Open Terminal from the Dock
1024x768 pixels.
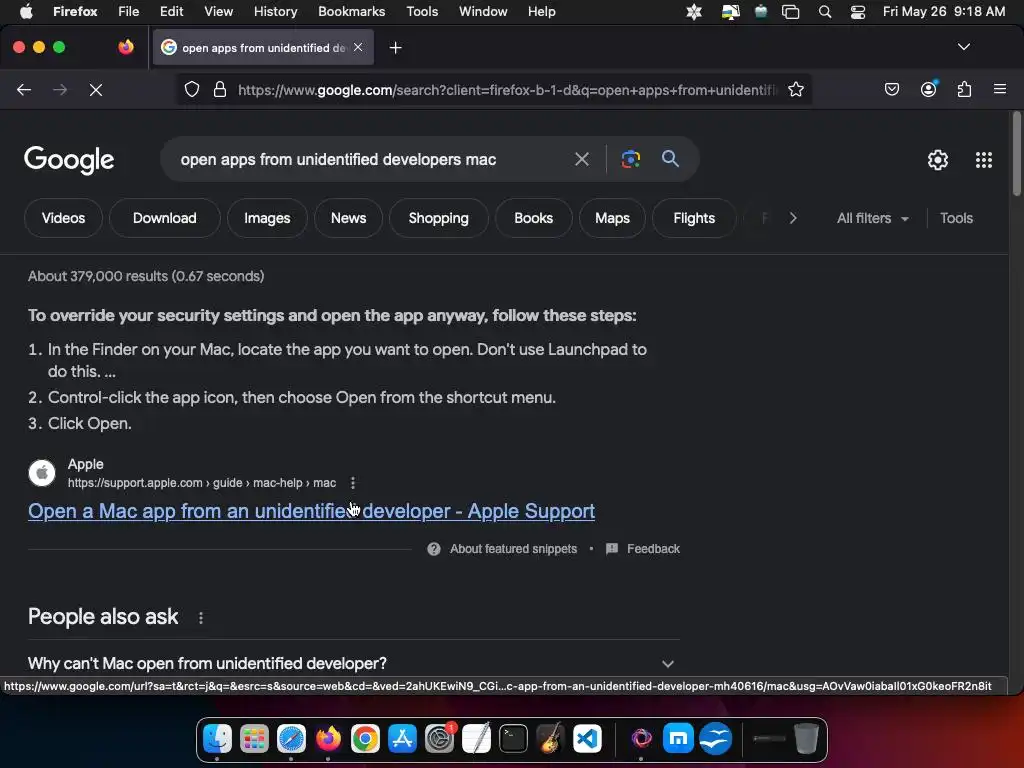coord(513,739)
